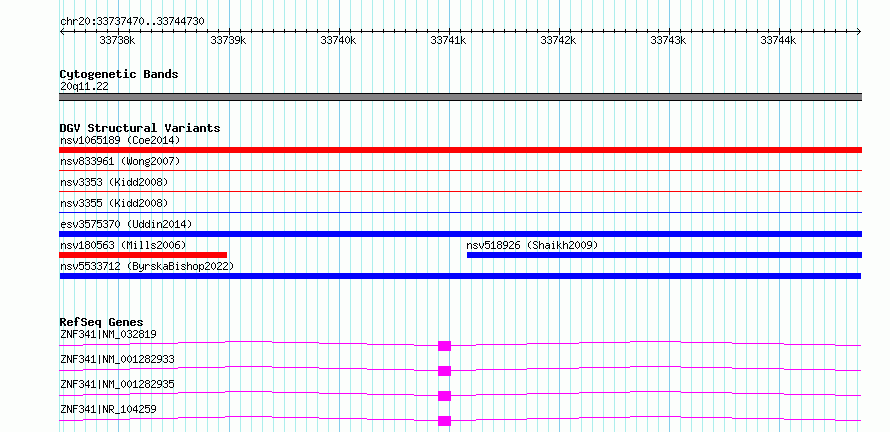The width and height of the screenshot is (890, 432).
Task: Select the 20q11.22 band label
Action: (84, 87)
